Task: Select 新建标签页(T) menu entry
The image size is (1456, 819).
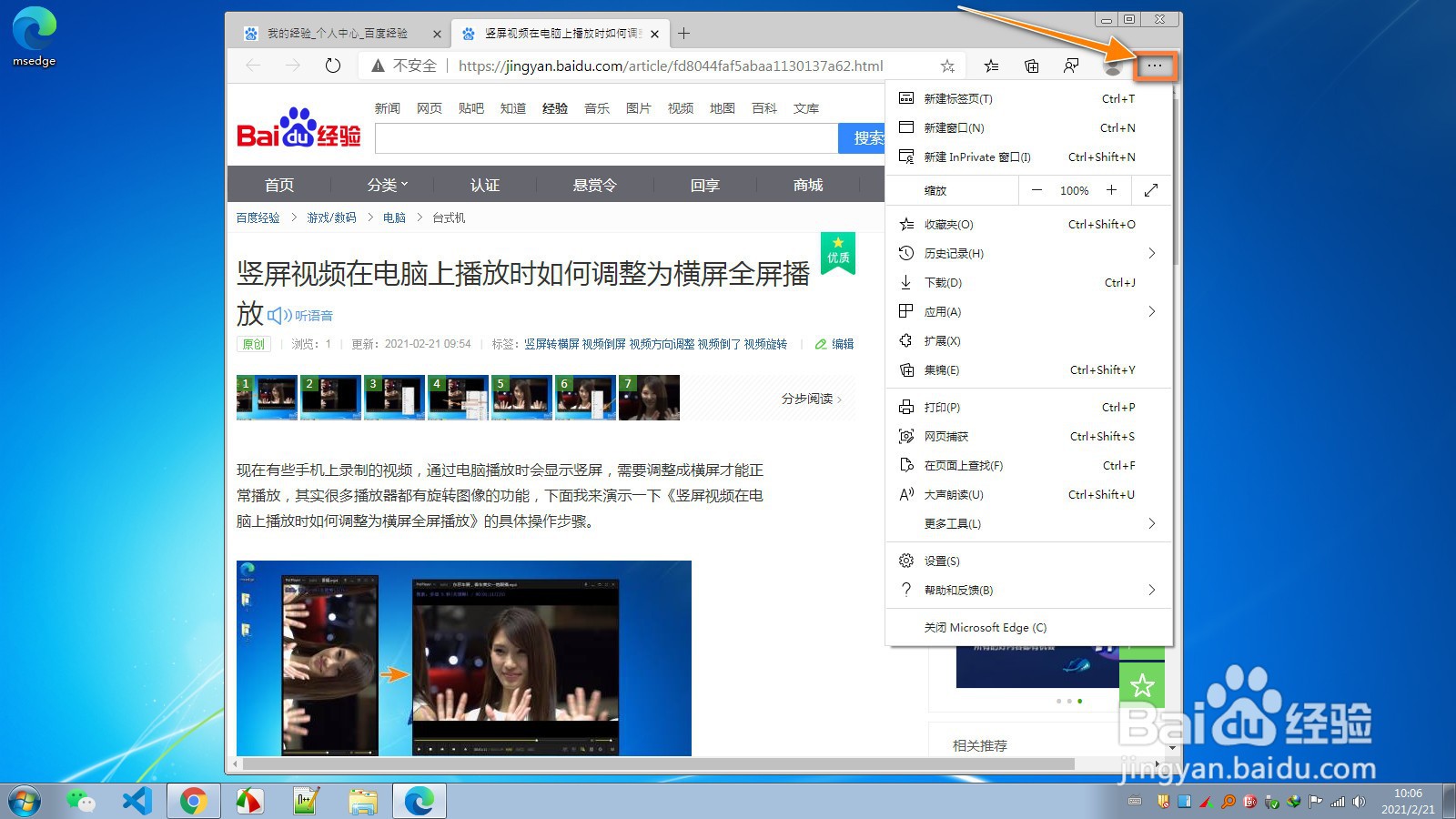Action: tap(1028, 98)
